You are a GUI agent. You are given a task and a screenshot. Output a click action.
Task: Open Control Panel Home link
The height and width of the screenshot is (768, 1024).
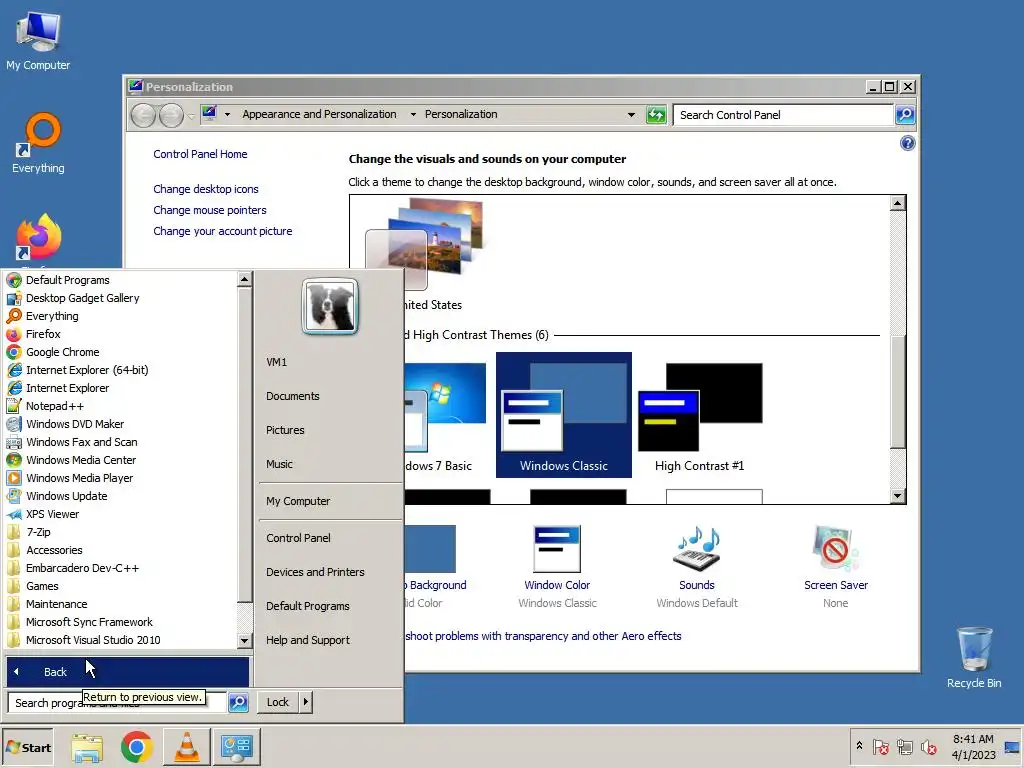200,154
